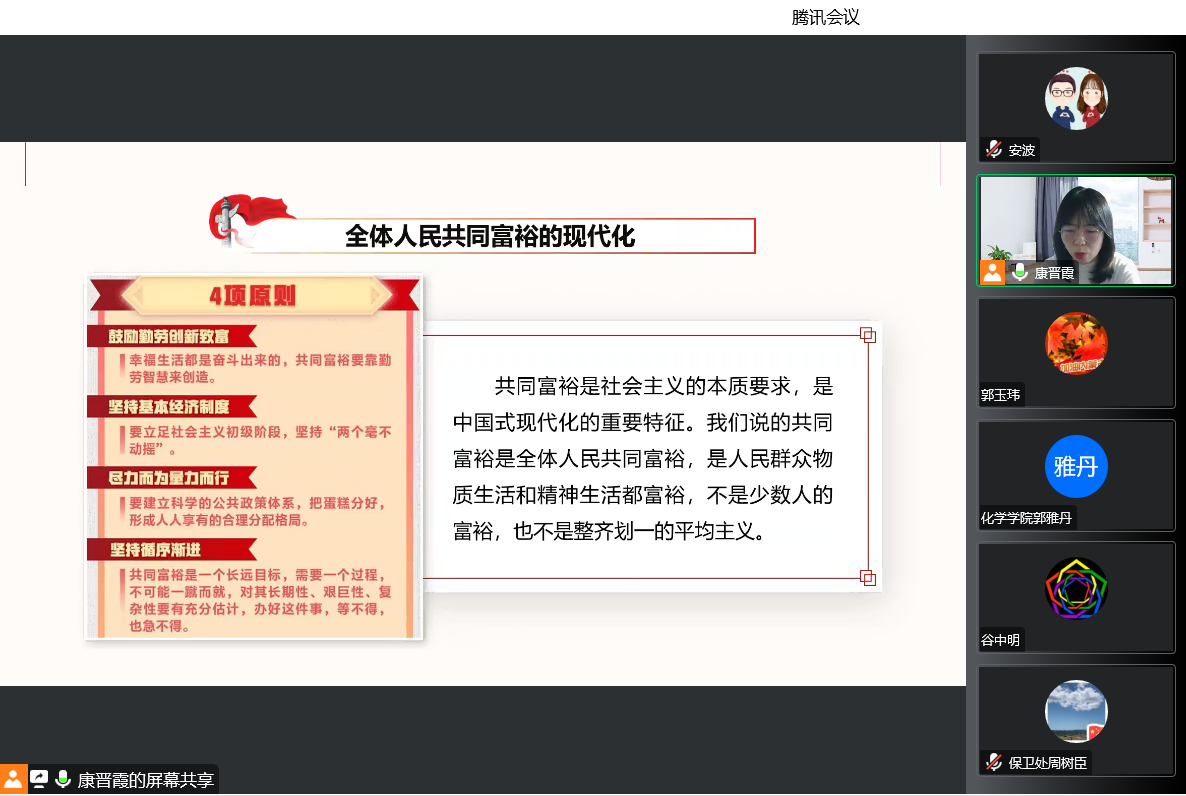Select 保卫处周树臣's sky photo avatar
This screenshot has width=1186, height=796.
point(1076,711)
